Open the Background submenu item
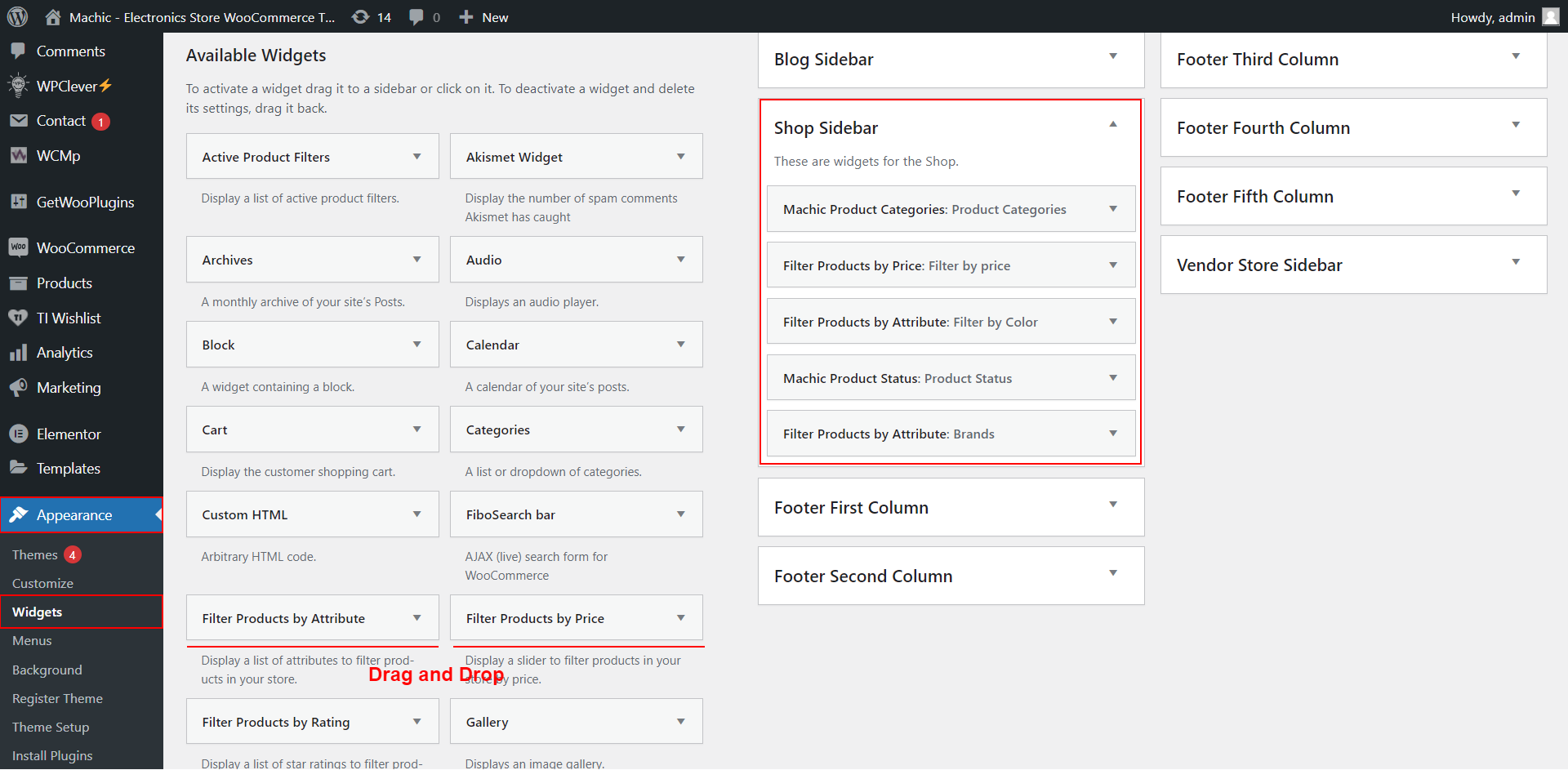1568x770 pixels. [x=47, y=670]
